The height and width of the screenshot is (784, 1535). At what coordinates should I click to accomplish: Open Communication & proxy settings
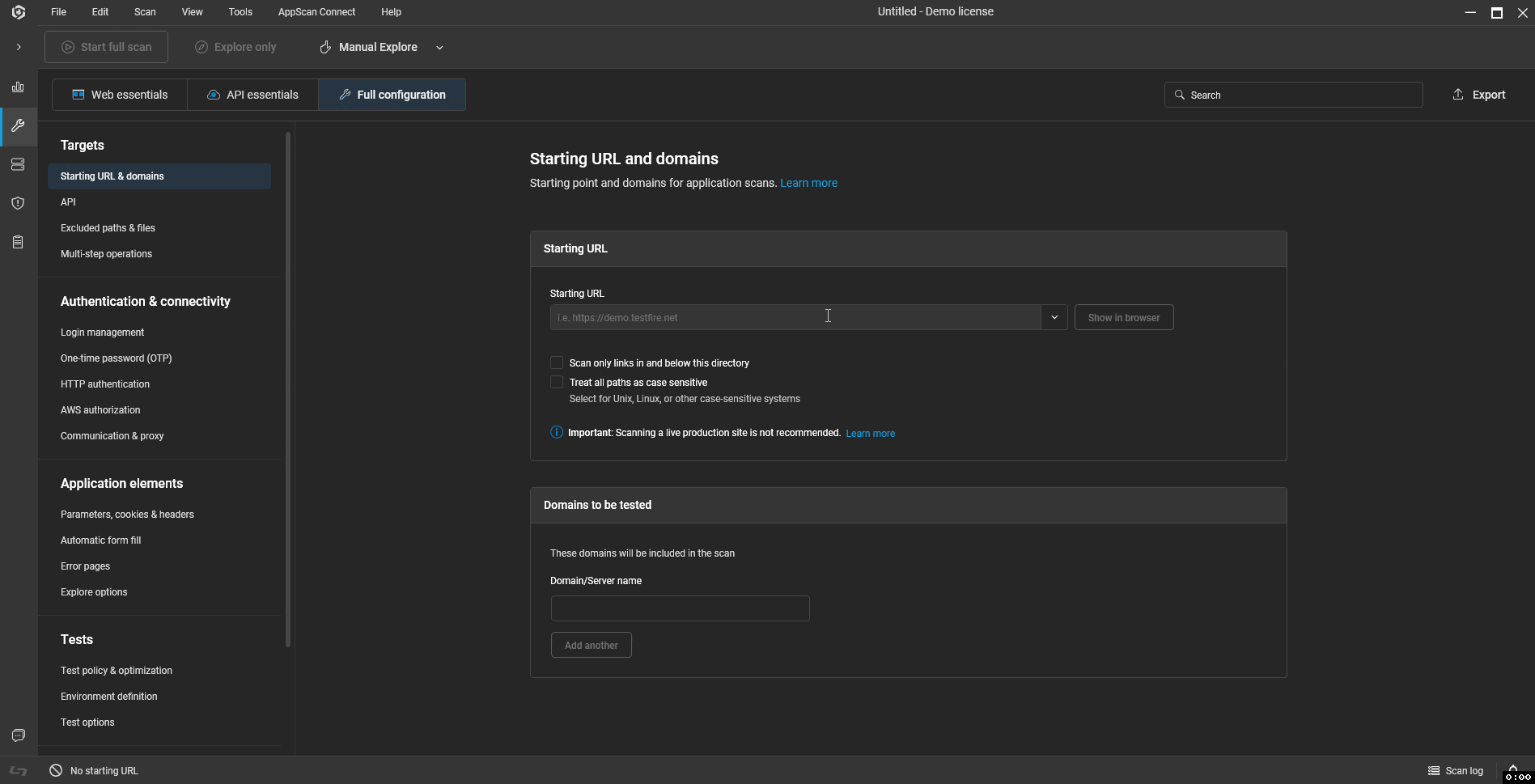(112, 436)
